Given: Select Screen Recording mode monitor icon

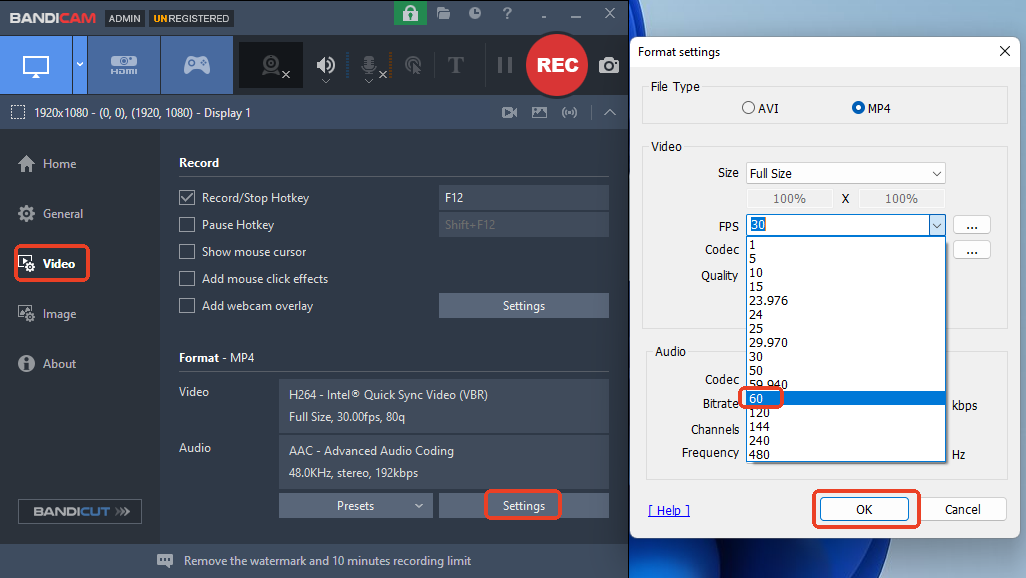Looking at the screenshot, I should [36, 65].
